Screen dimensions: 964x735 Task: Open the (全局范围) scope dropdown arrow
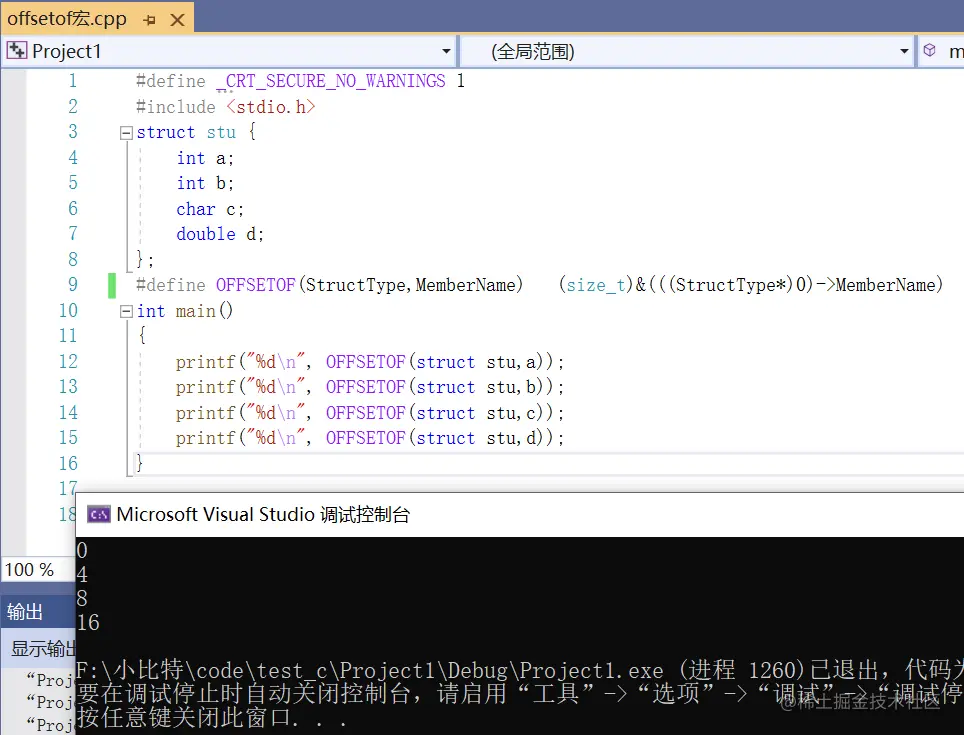click(904, 52)
